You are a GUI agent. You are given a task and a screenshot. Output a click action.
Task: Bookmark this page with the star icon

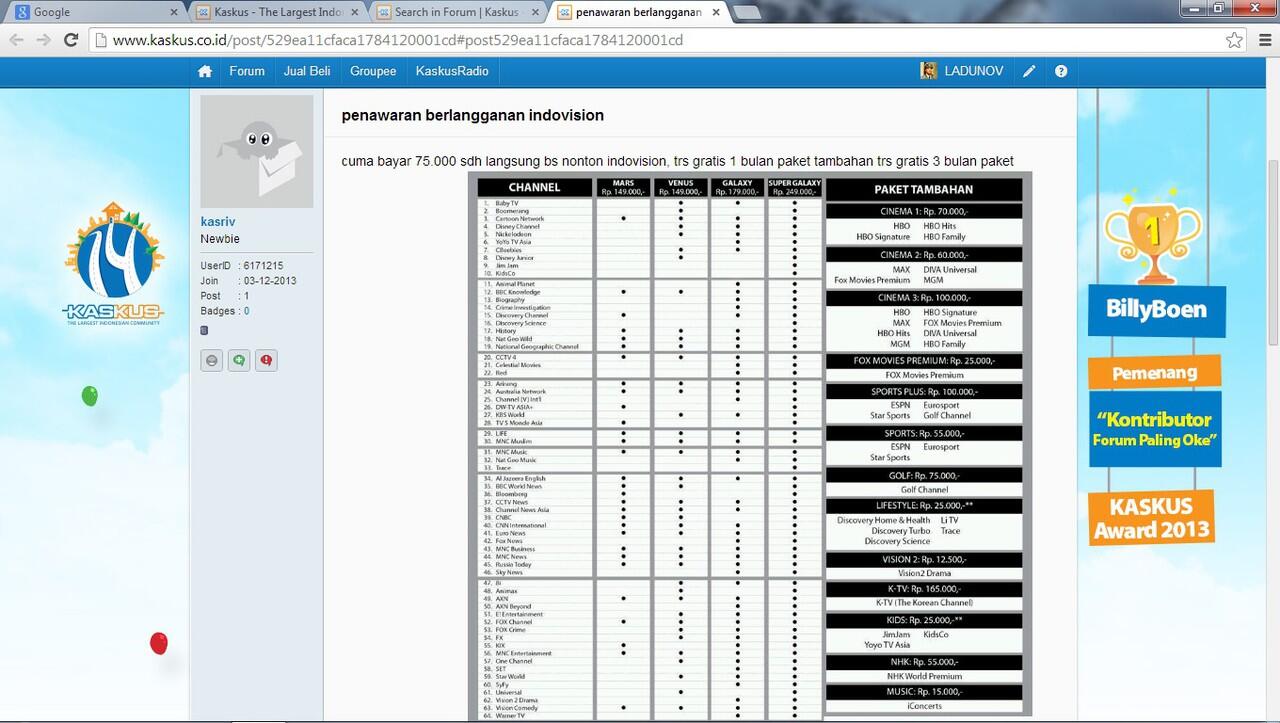coord(1234,40)
